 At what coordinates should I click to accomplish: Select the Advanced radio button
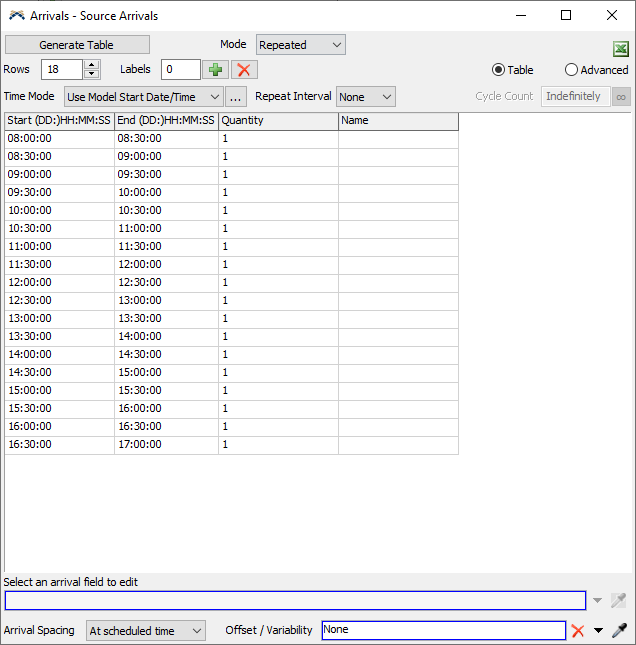pos(572,70)
